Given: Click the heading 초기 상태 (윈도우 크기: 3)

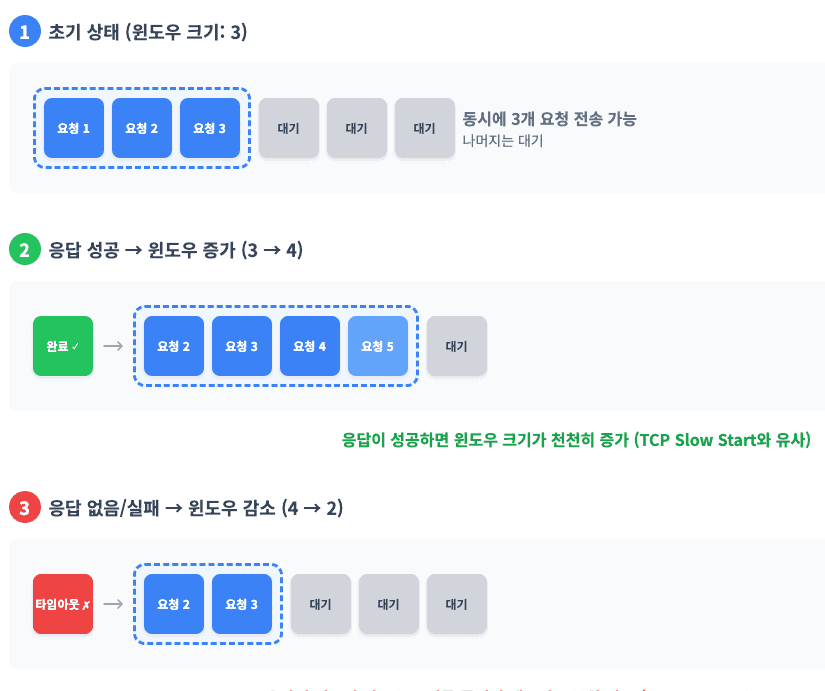Looking at the screenshot, I should tap(148, 32).
